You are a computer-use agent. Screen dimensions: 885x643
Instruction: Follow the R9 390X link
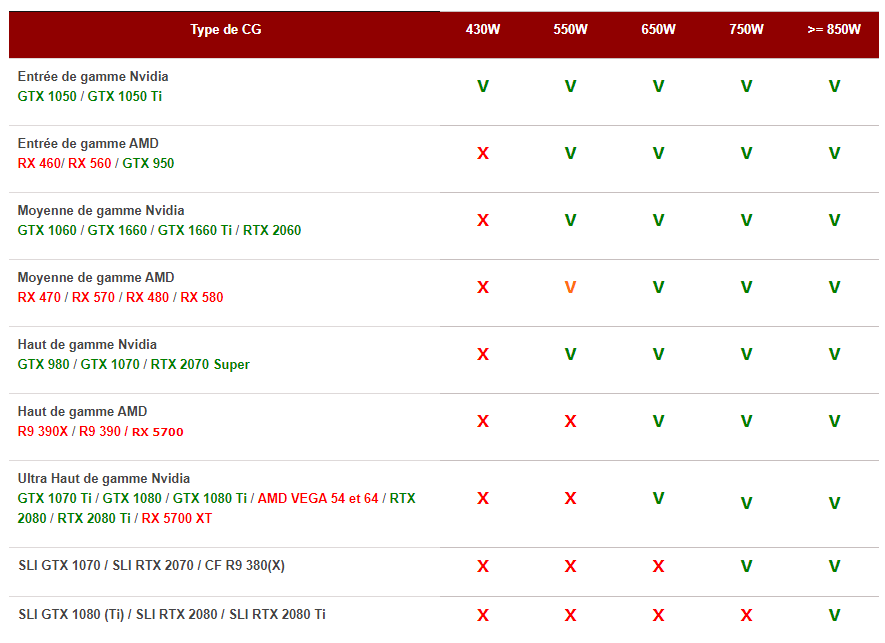point(45,432)
